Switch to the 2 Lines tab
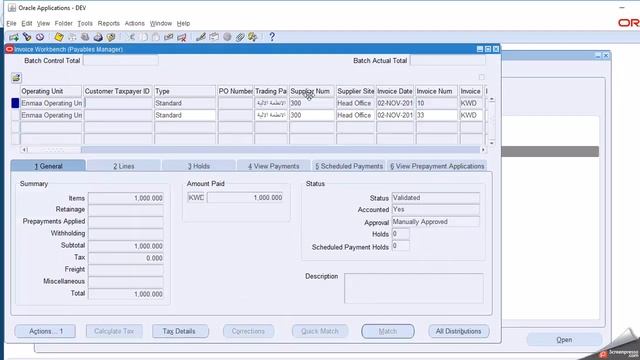 [124, 166]
